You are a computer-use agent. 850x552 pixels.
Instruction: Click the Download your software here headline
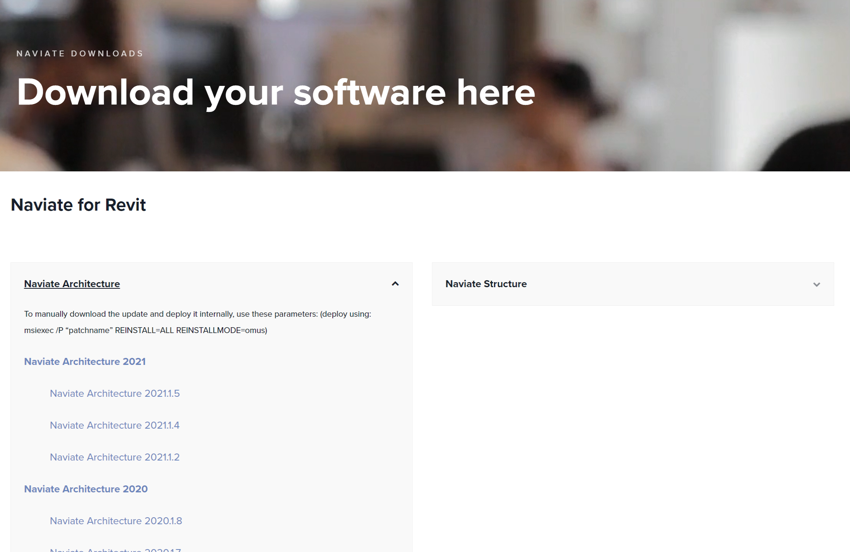pyautogui.click(x=276, y=92)
